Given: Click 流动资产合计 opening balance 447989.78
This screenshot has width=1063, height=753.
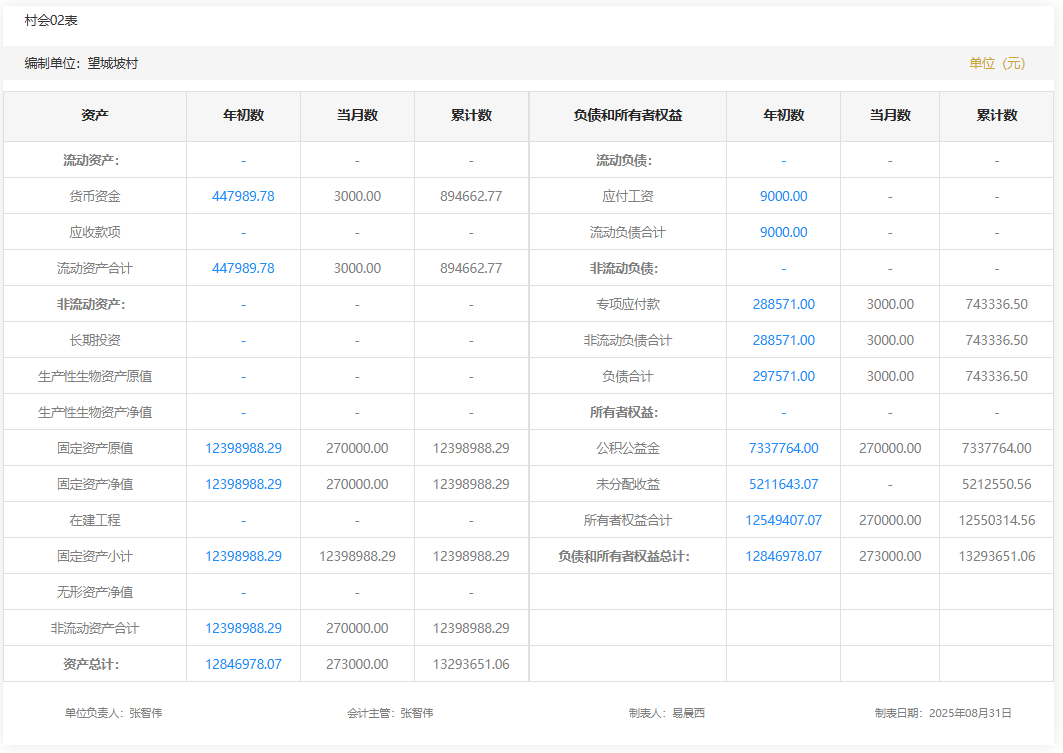Looking at the screenshot, I should [x=243, y=268].
